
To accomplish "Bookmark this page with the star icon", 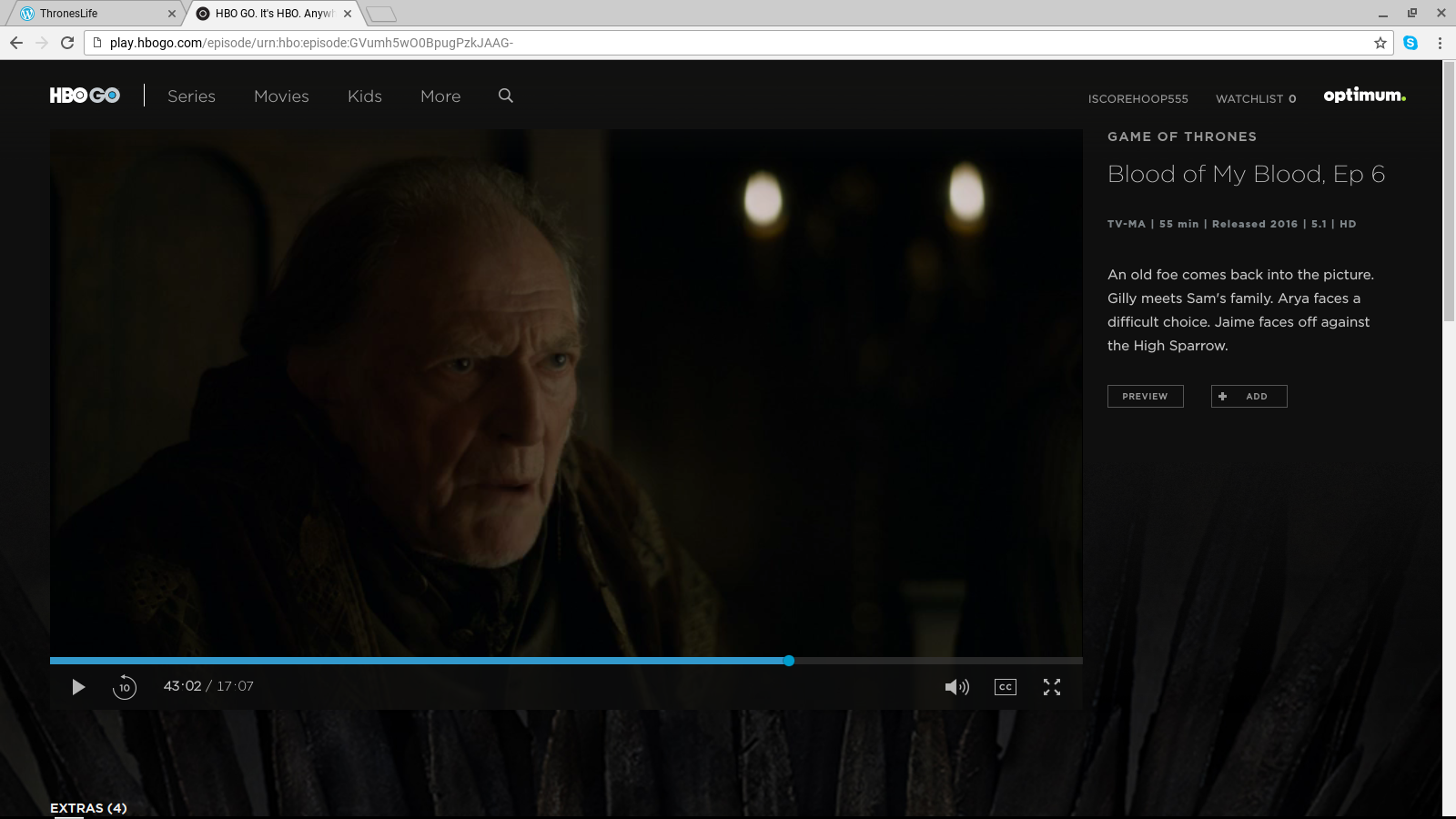I will 1380,43.
